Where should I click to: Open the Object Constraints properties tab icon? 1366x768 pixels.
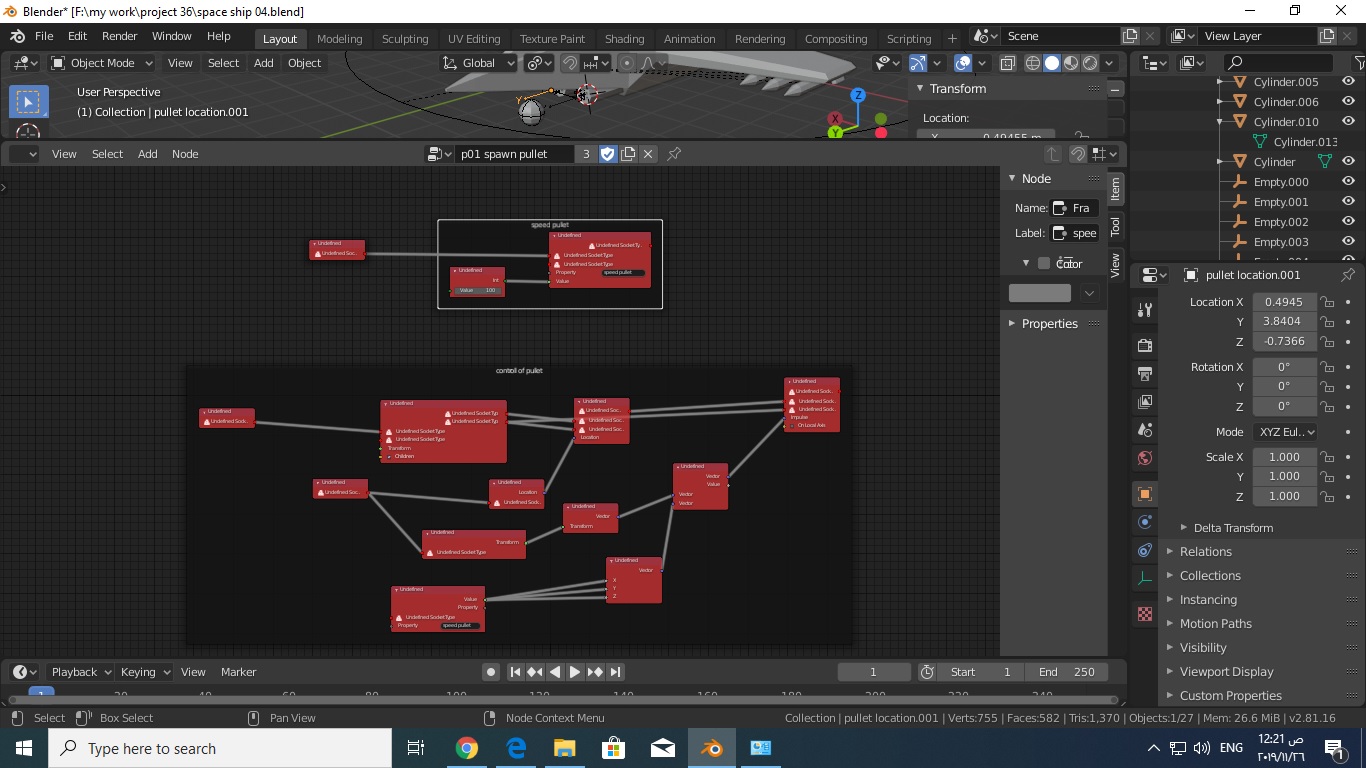pyautogui.click(x=1145, y=550)
